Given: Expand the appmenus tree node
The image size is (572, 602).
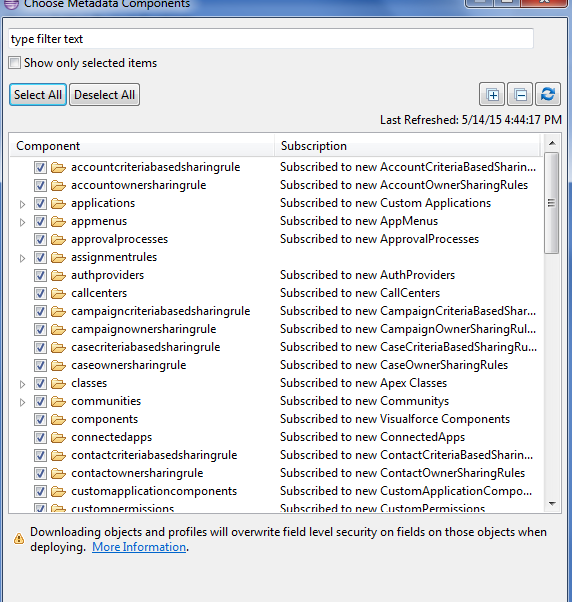Looking at the screenshot, I should [22, 222].
